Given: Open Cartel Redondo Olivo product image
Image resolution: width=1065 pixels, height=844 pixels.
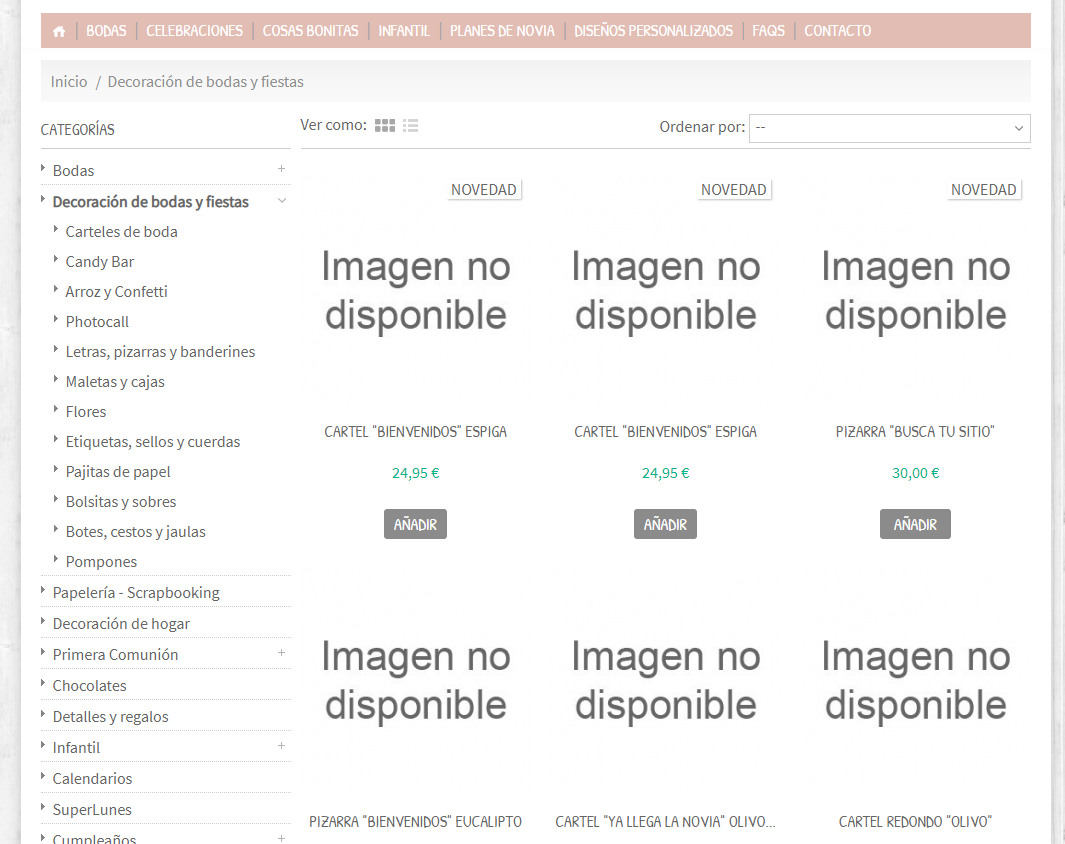Looking at the screenshot, I should tap(916, 680).
